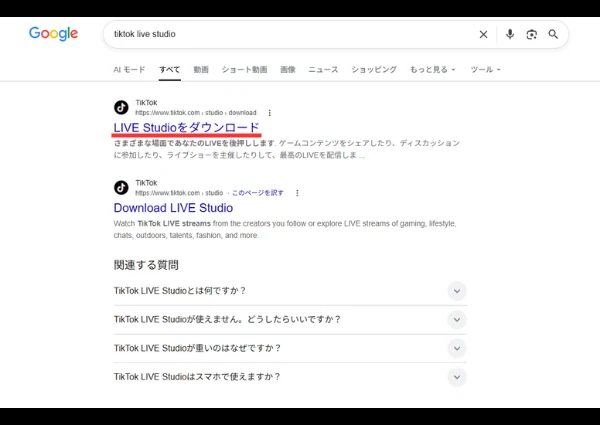Click the magnifying glass search icon
The width and height of the screenshot is (600, 425).
click(553, 34)
